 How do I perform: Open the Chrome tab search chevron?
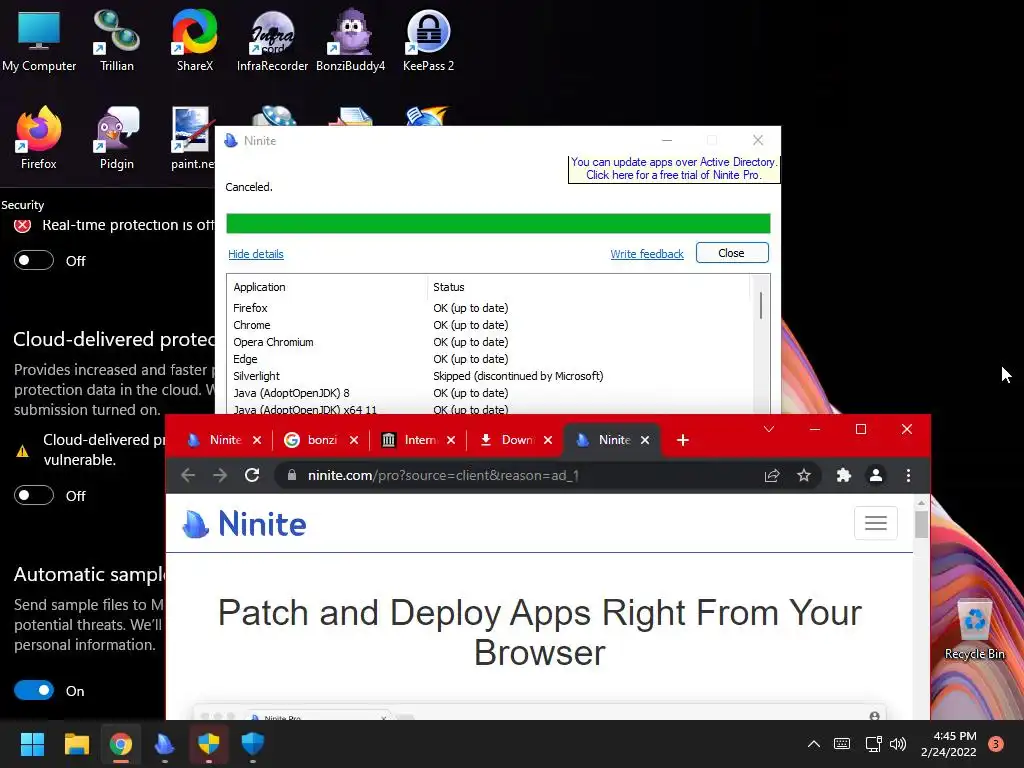[769, 429]
